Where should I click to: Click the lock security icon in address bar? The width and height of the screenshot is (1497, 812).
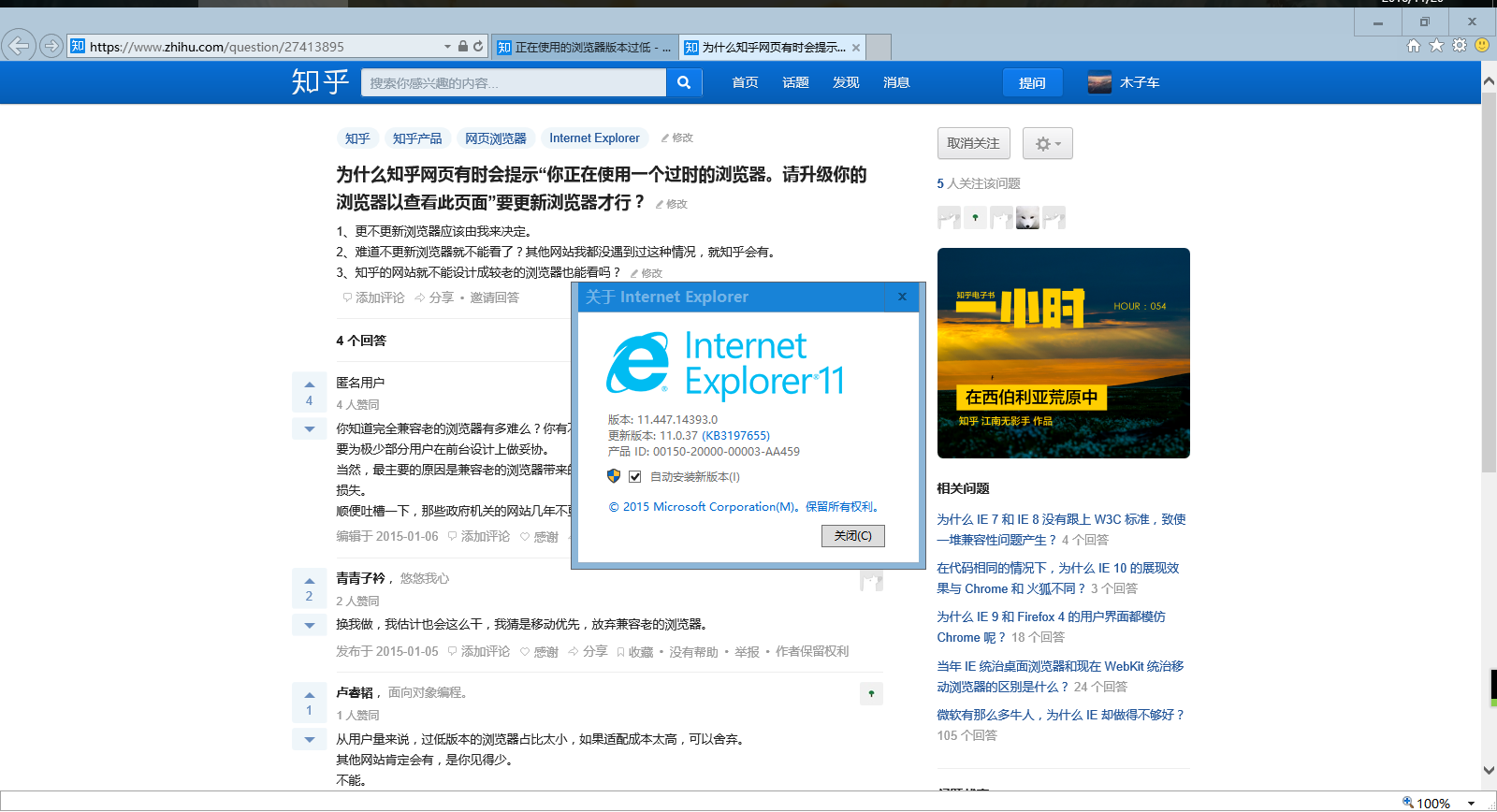coord(462,46)
